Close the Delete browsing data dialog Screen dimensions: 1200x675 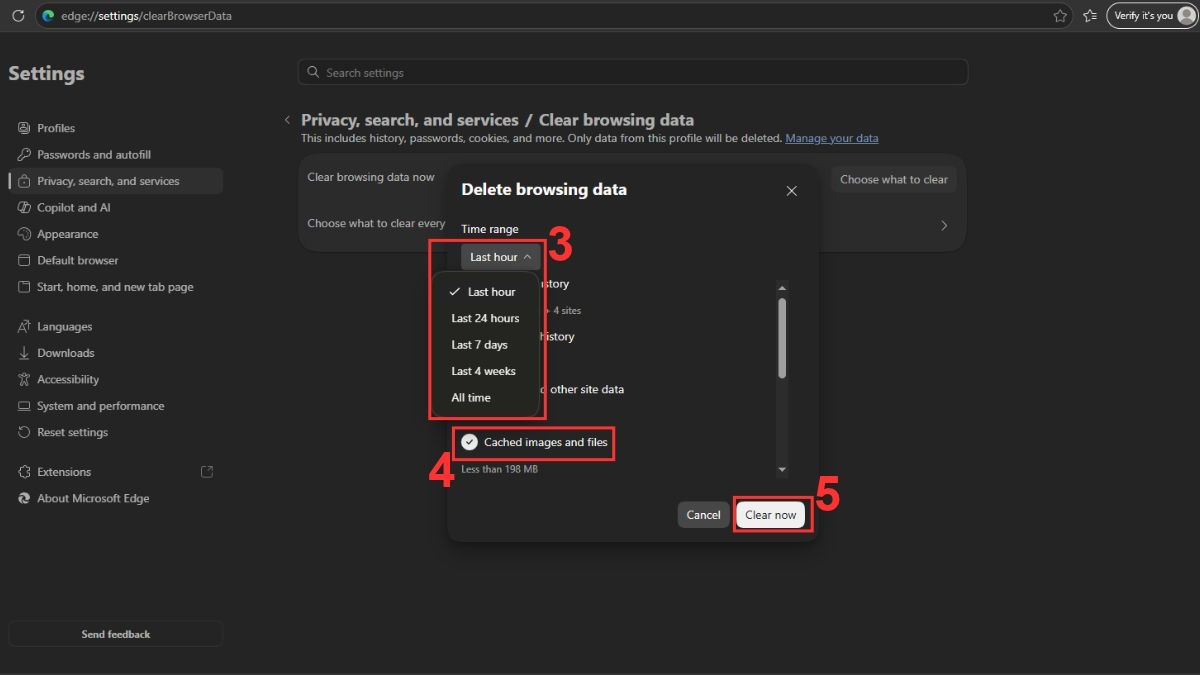[791, 191]
